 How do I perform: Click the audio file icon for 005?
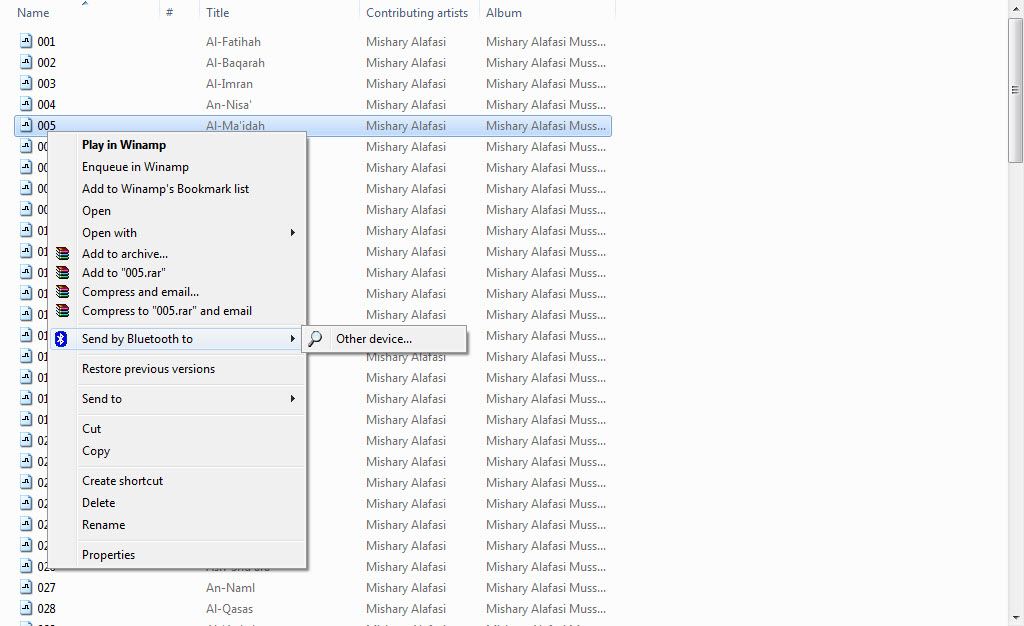click(x=26, y=125)
